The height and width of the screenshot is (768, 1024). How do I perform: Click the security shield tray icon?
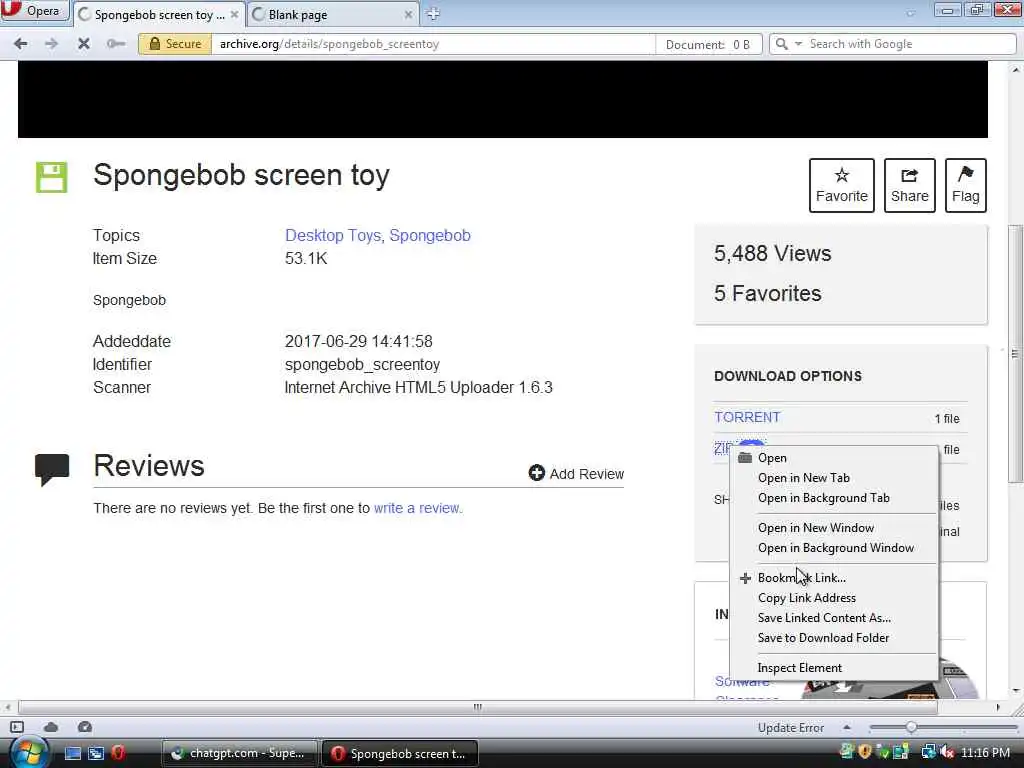point(865,752)
